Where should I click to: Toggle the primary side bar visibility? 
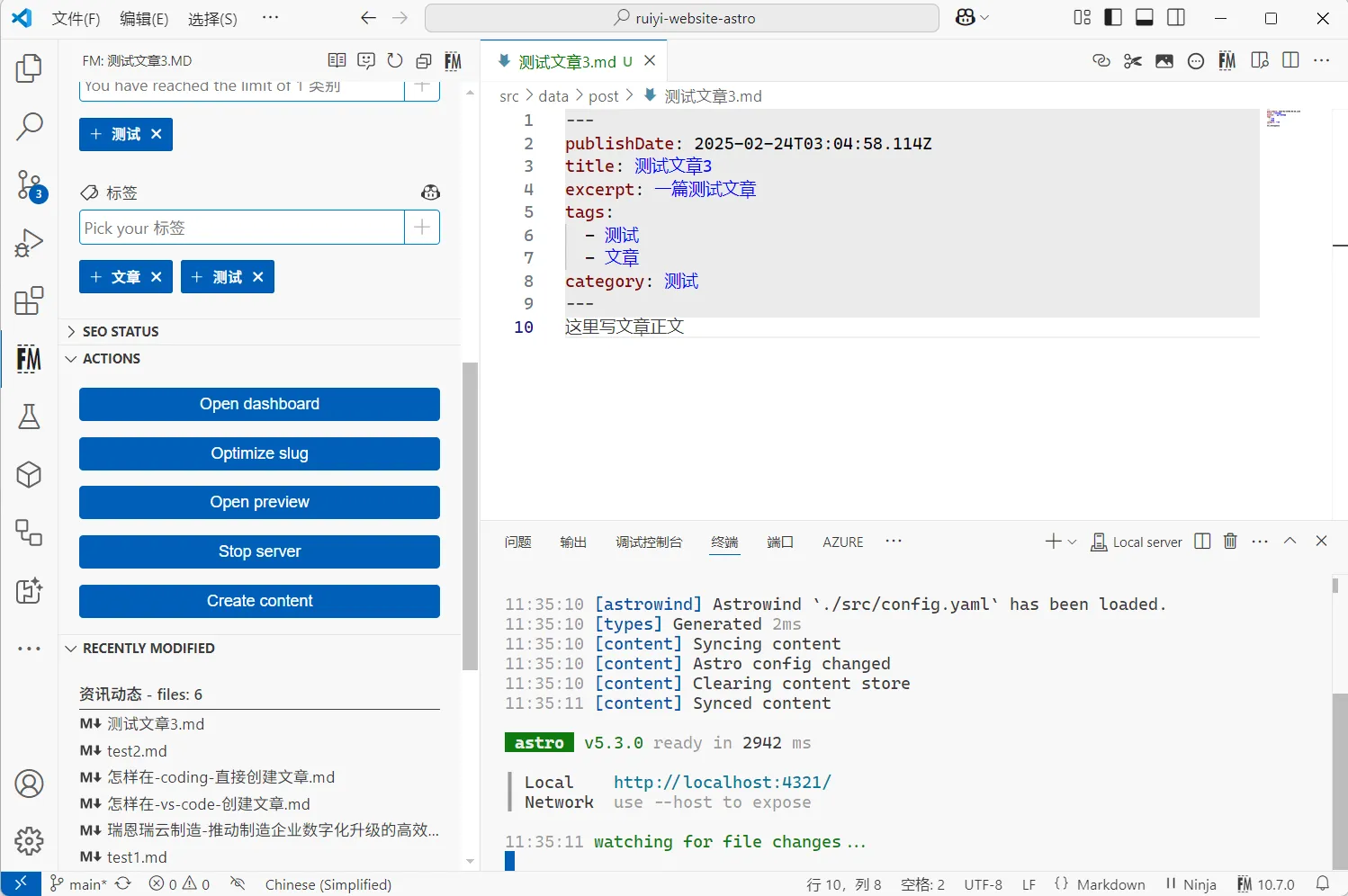point(1113,18)
